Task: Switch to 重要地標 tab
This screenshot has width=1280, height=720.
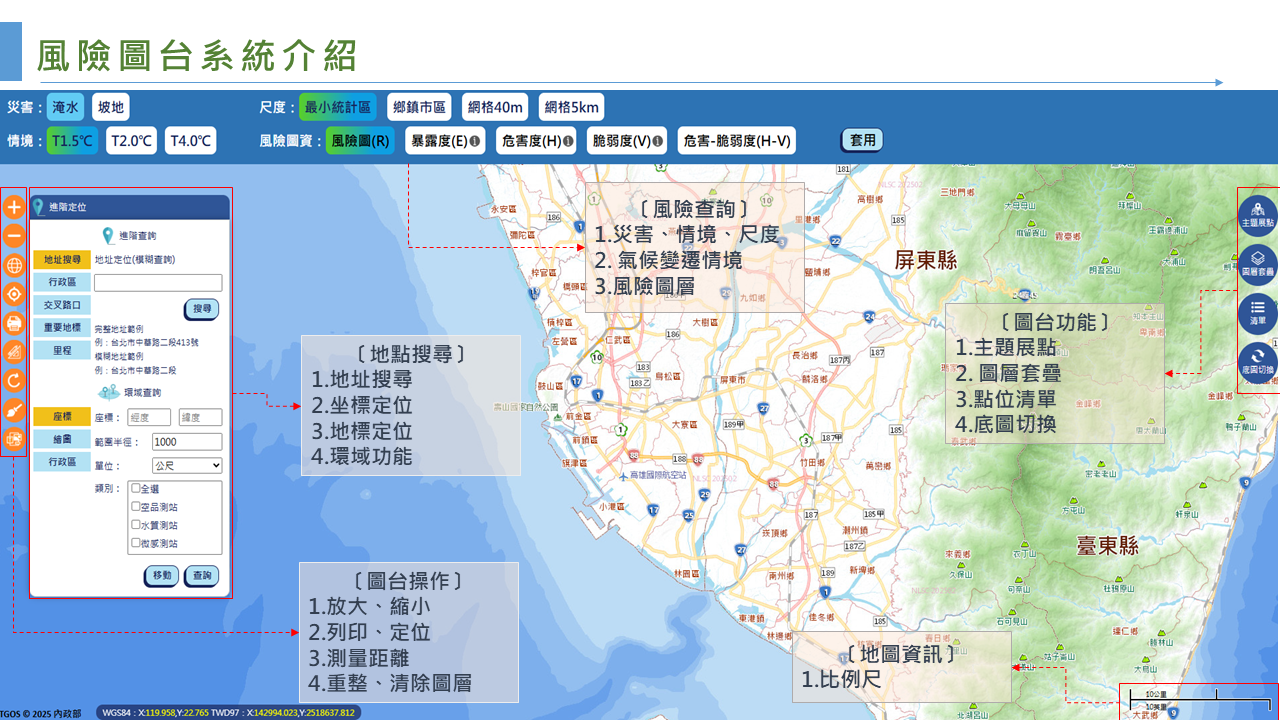Action: (62, 328)
